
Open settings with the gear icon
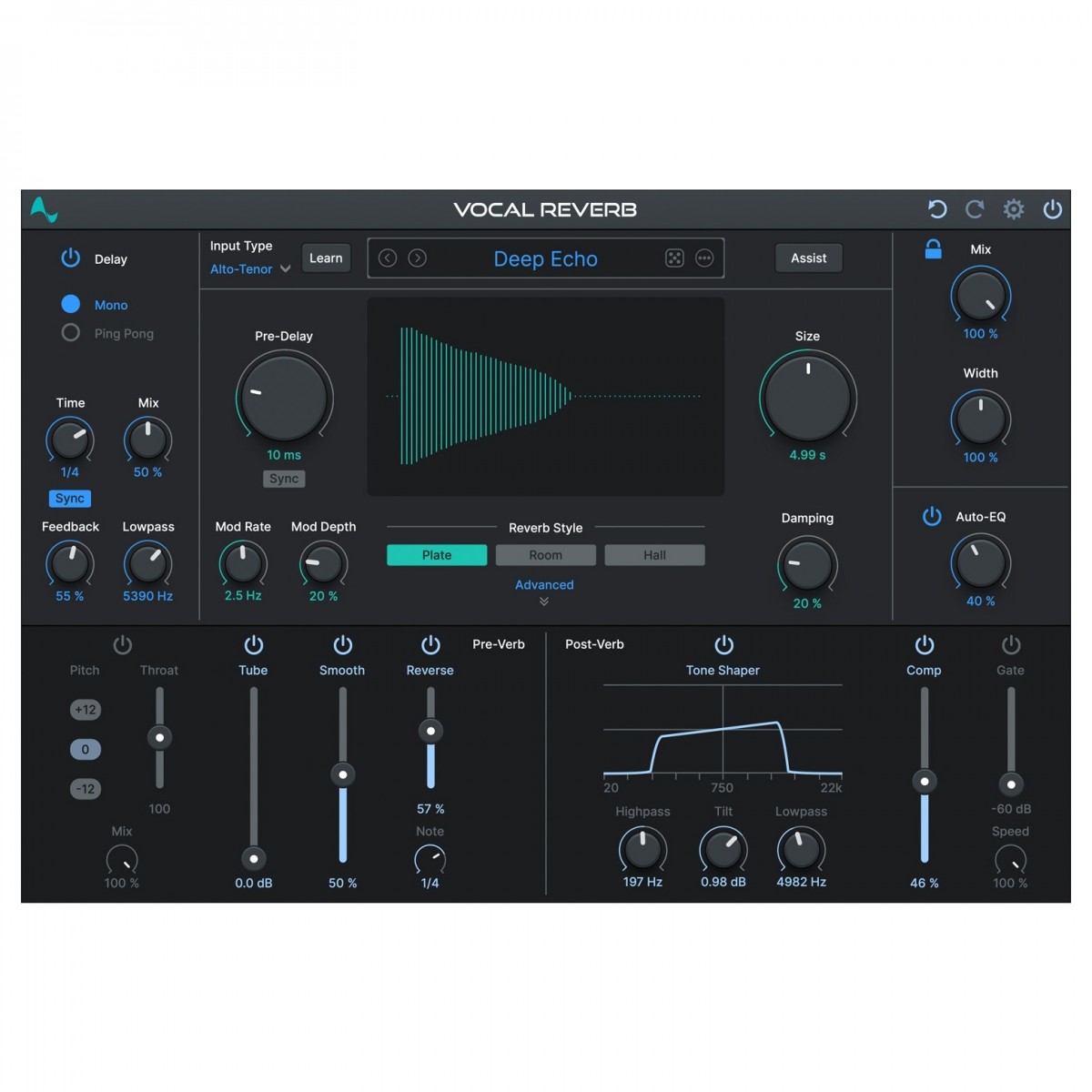[1014, 209]
